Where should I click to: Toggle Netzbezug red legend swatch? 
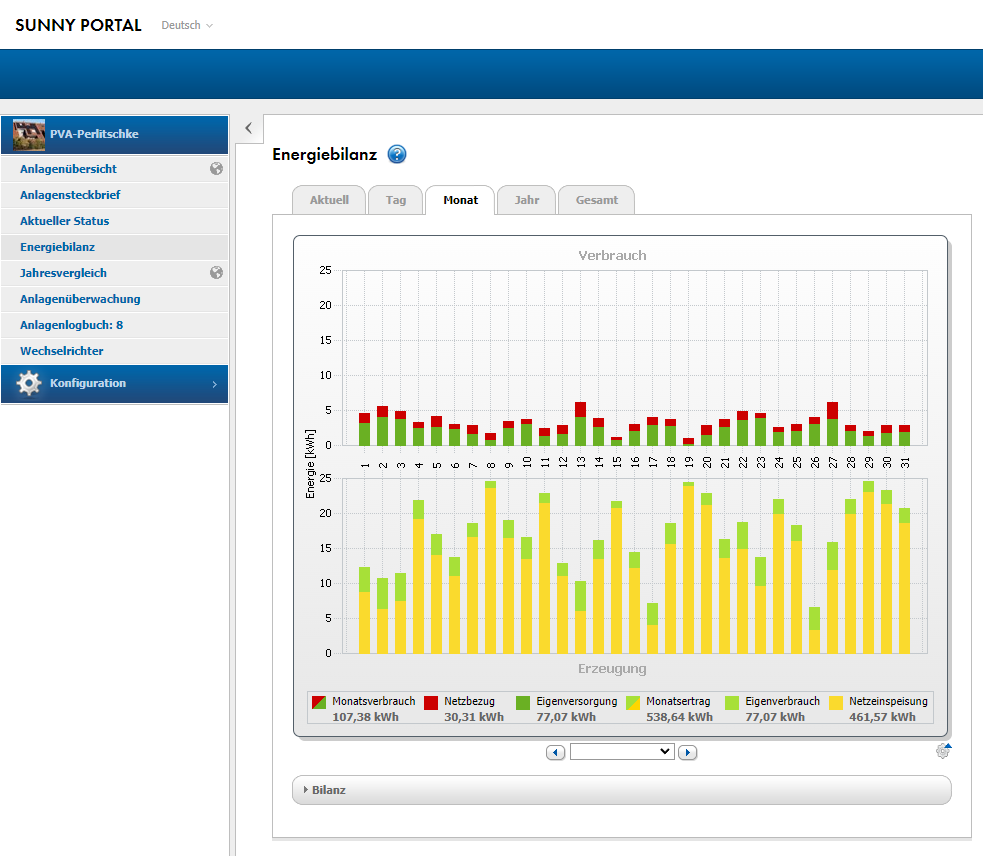point(431,703)
